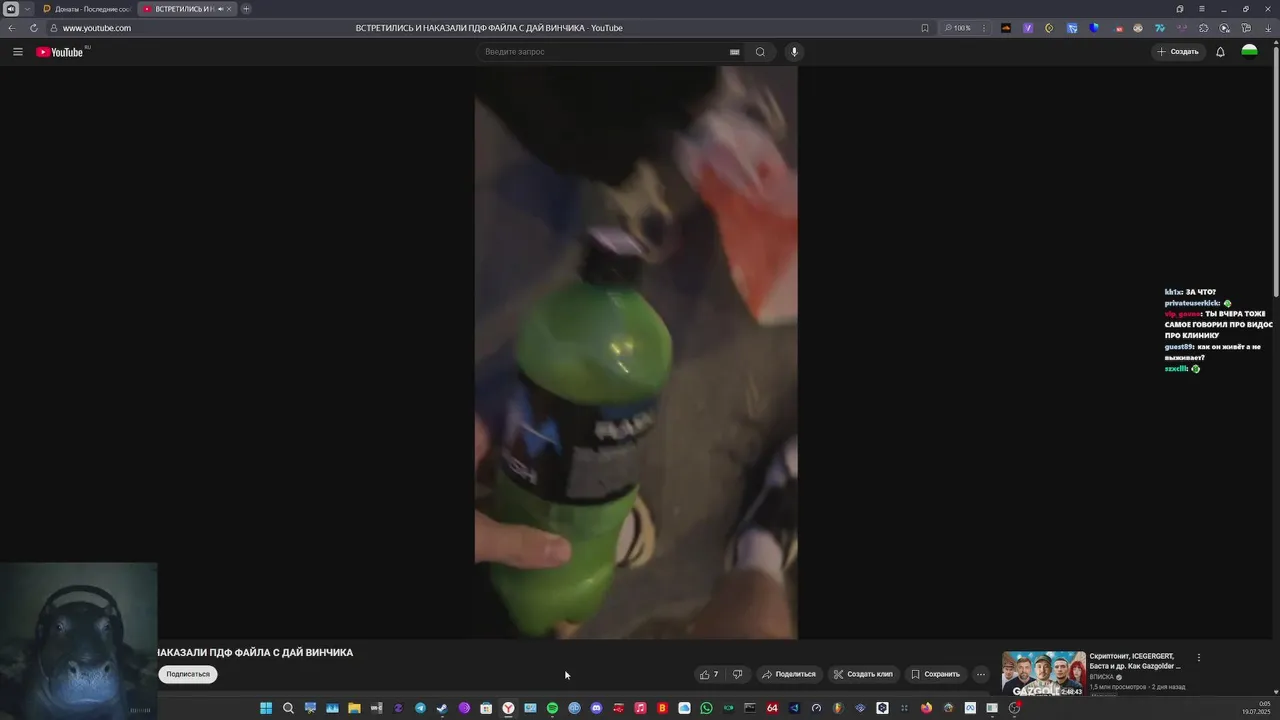The height and width of the screenshot is (720, 1280).
Task: Click the Создать button
Action: [x=1178, y=52]
